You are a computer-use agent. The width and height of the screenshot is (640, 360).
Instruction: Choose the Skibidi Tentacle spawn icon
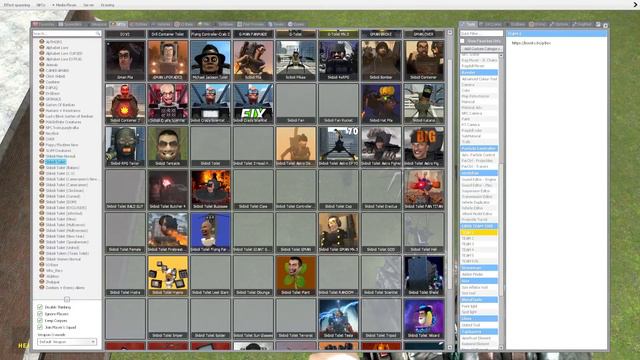pyautogui.click(x=168, y=147)
